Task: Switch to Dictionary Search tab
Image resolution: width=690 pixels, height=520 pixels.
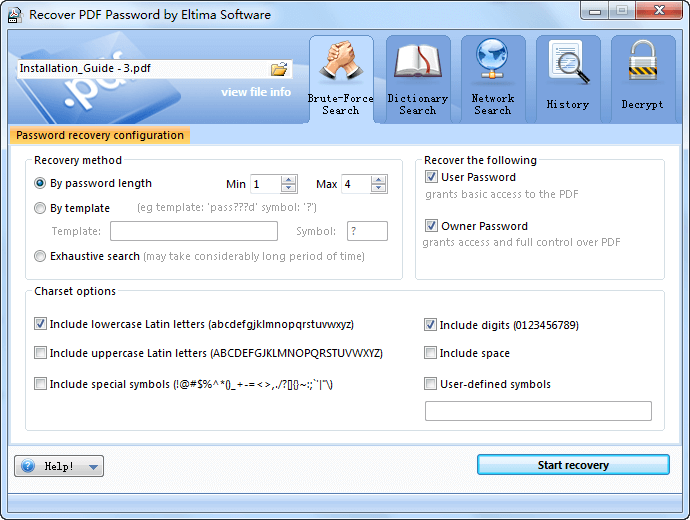Action: [418, 79]
